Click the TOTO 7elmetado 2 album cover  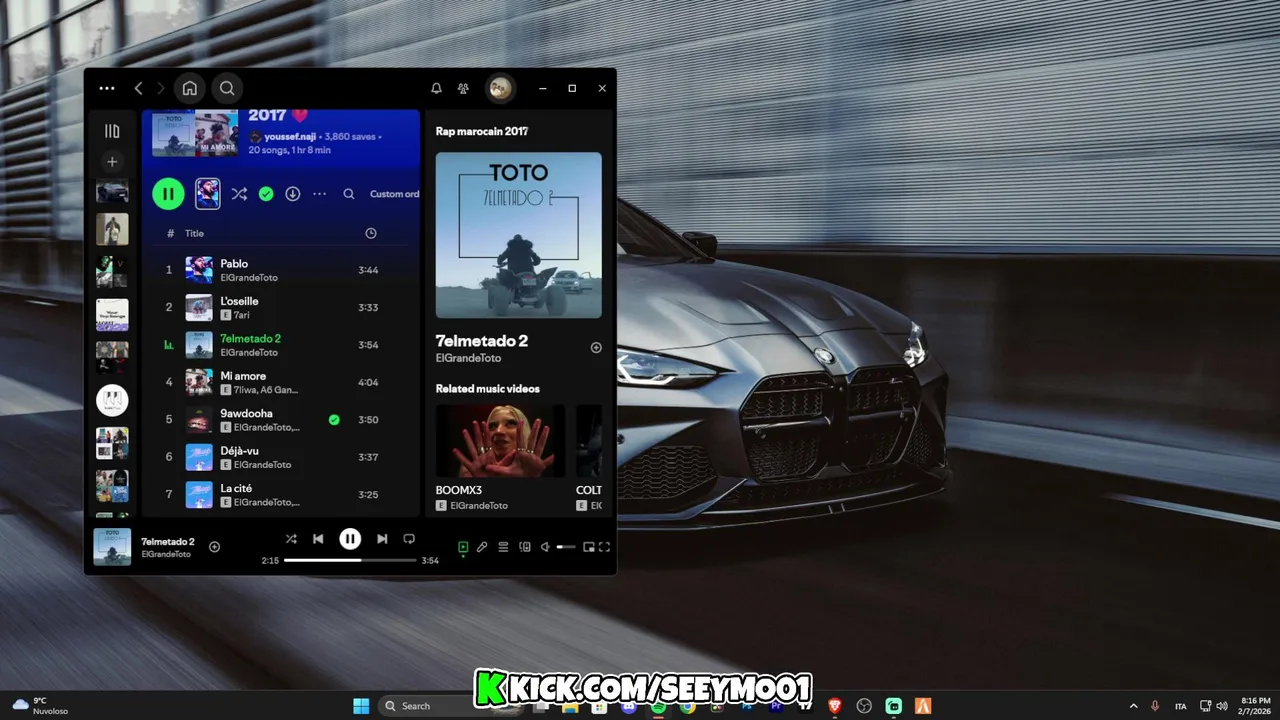pyautogui.click(x=519, y=235)
